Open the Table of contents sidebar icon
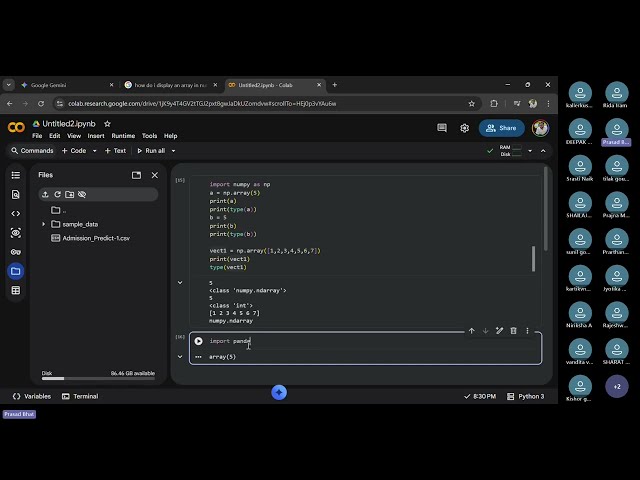Viewport: 640px width, 480px height. click(x=16, y=175)
